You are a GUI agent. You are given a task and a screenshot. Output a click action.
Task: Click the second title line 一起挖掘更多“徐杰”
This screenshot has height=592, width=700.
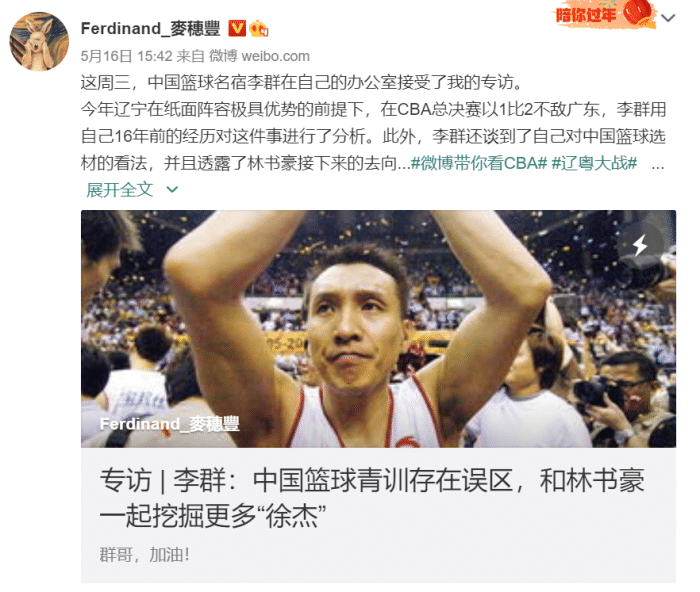(x=212, y=516)
